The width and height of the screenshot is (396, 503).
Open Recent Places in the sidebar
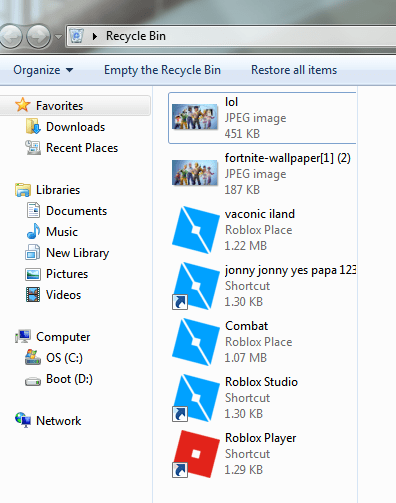coord(82,148)
